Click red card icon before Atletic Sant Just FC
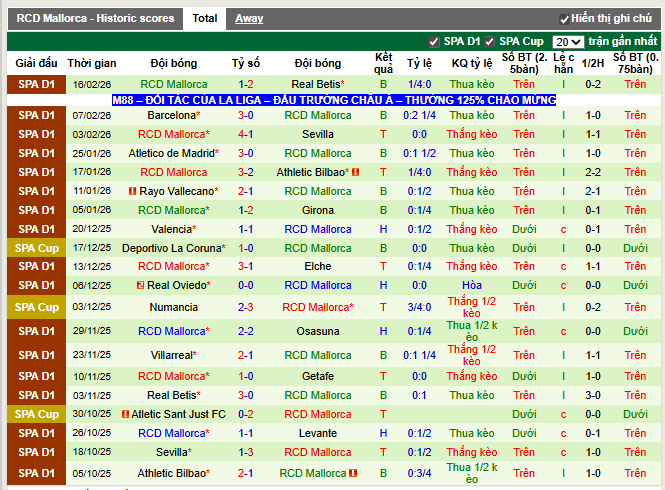Screen dimensions: 665x490 pyautogui.click(x=125, y=414)
